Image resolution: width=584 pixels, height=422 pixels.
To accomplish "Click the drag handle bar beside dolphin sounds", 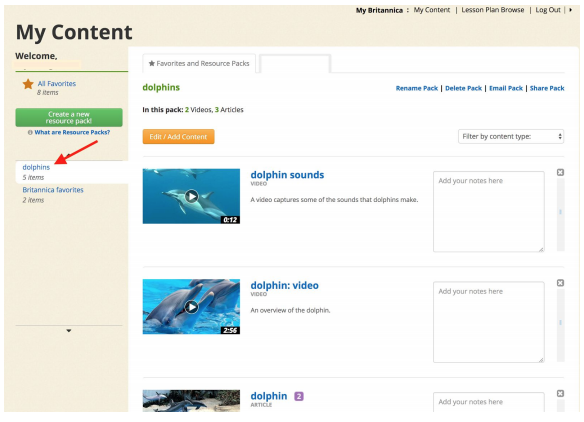I will point(561,215).
